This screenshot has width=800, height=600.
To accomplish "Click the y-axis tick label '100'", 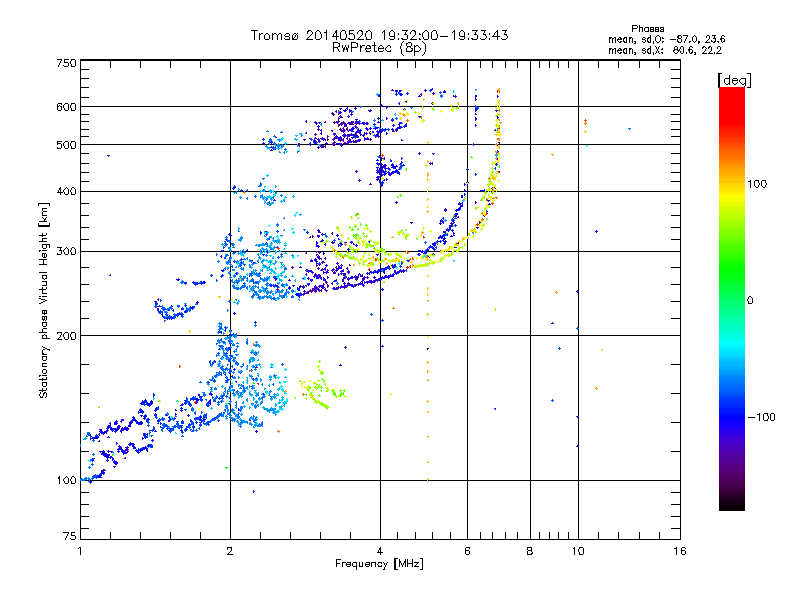I will click(66, 480).
